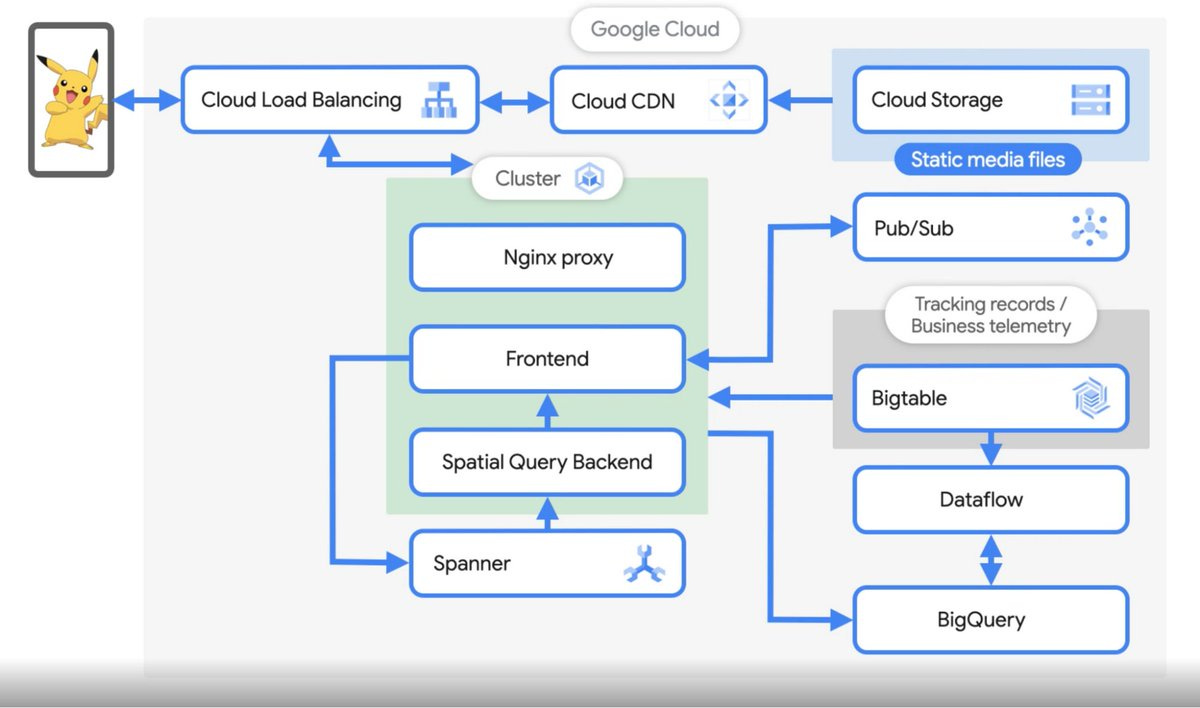Open the BigQuery node
The image size is (1200, 708).
coord(990,620)
